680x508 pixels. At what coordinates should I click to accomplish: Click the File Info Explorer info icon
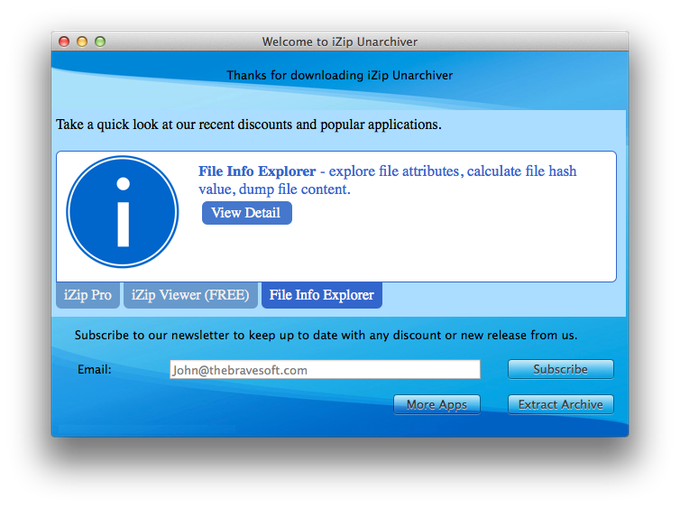pyautogui.click(x=122, y=212)
